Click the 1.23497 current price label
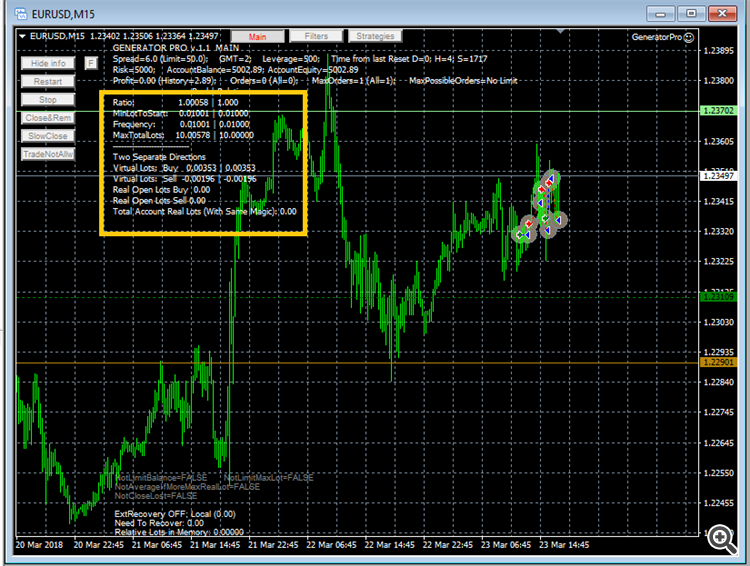This screenshot has height=566, width=750. click(x=718, y=176)
